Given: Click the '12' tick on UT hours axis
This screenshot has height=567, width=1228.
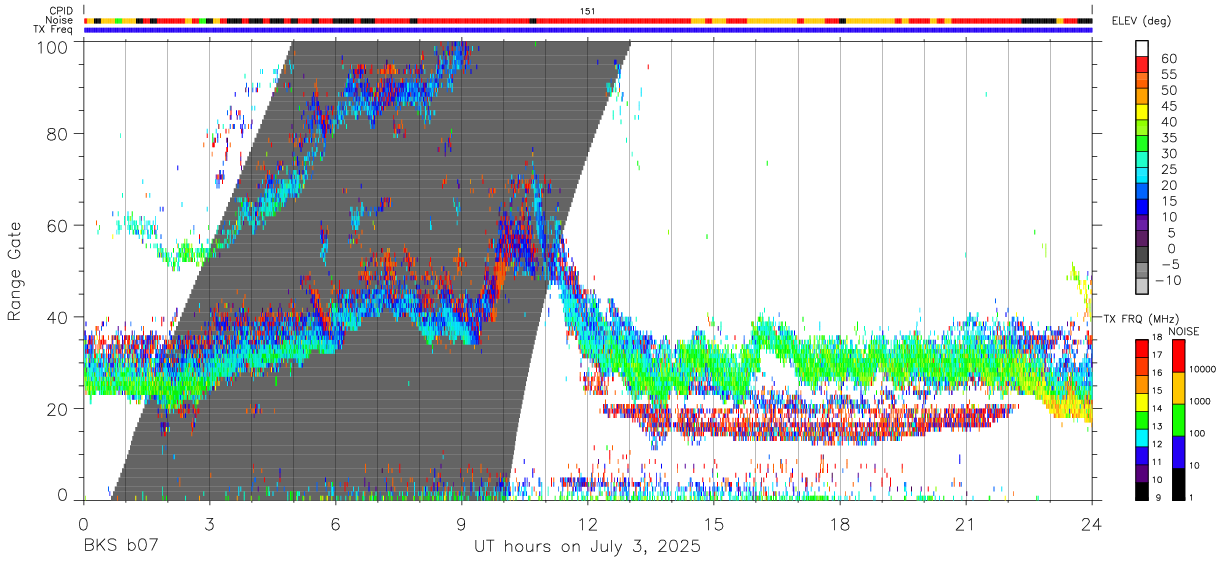Looking at the screenshot, I should coord(587,524).
